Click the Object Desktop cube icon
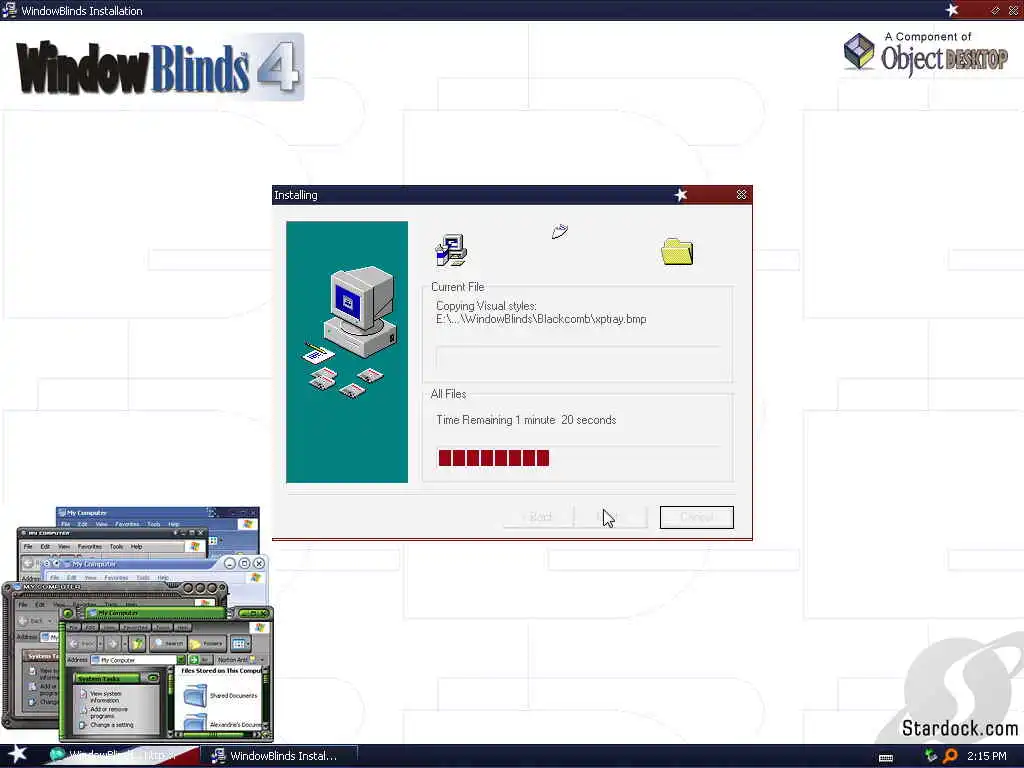 coord(859,52)
